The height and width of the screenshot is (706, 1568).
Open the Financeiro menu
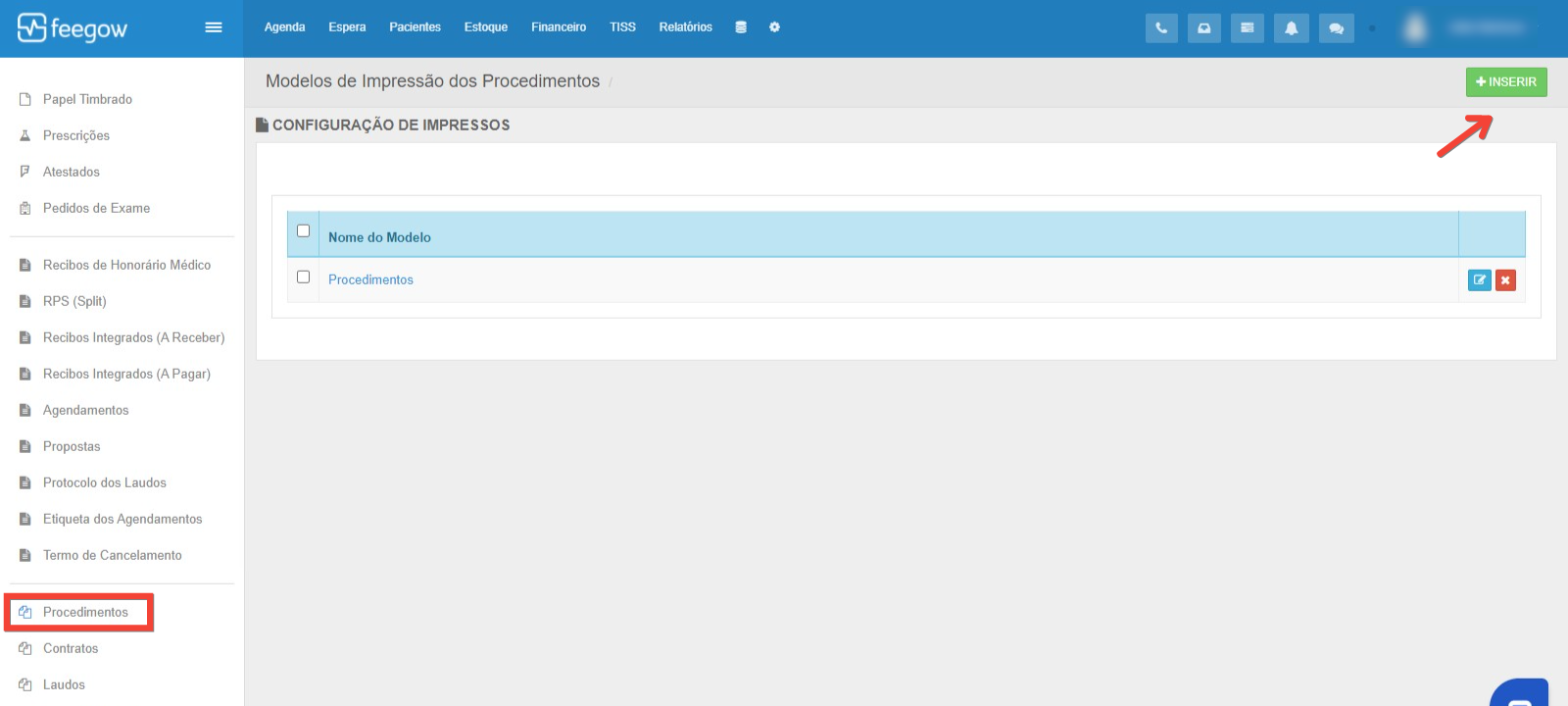(559, 27)
